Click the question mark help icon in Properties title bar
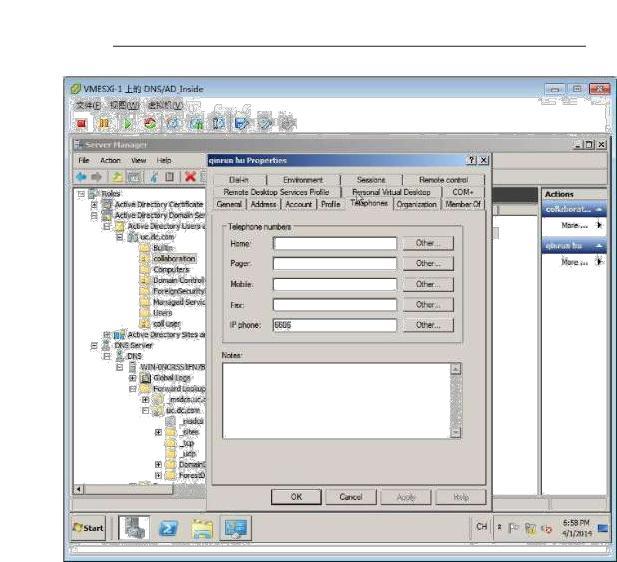This screenshot has height=562, width=617. pyautogui.click(x=471, y=160)
